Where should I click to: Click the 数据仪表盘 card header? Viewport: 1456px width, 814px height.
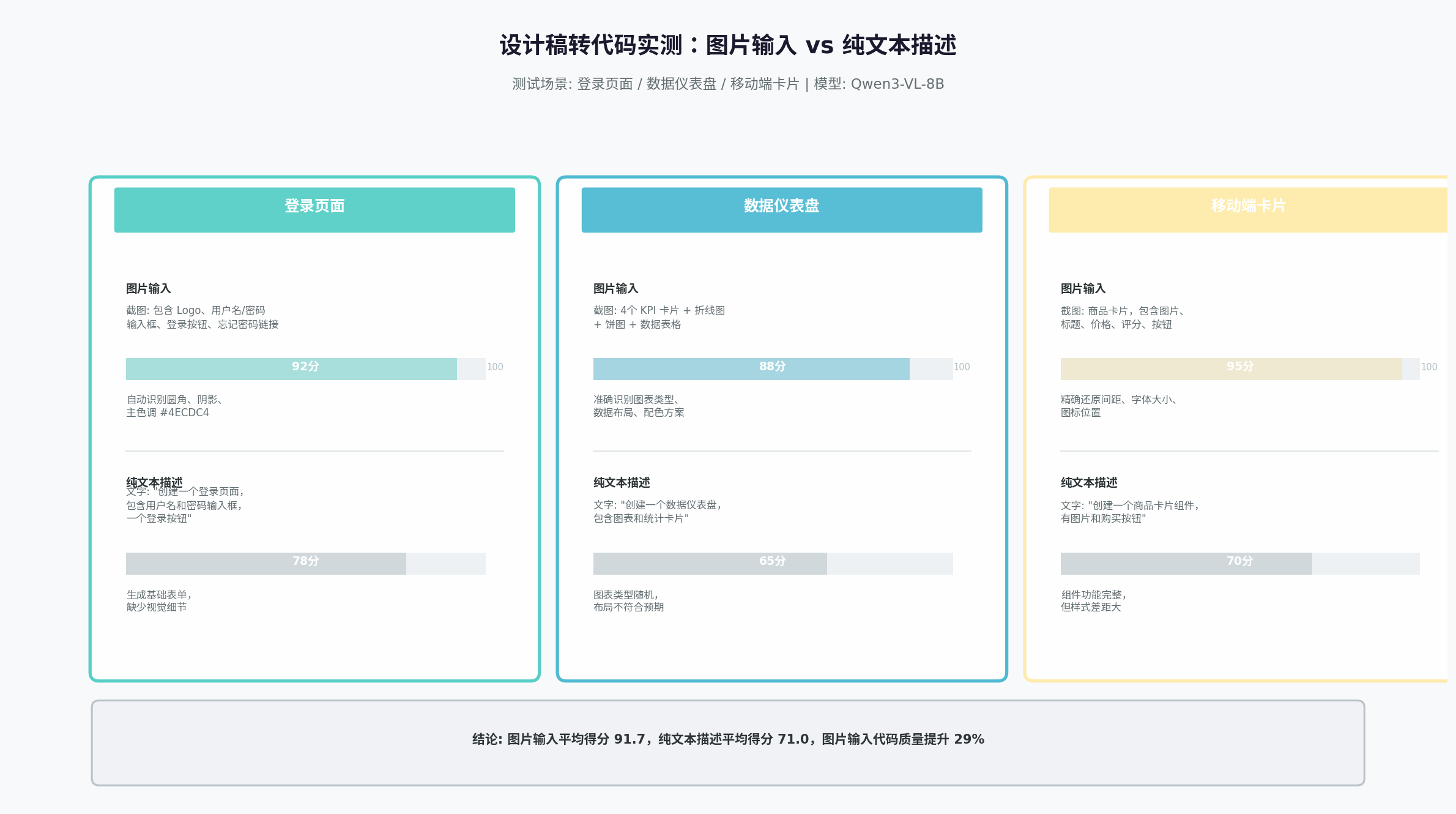tap(782, 210)
